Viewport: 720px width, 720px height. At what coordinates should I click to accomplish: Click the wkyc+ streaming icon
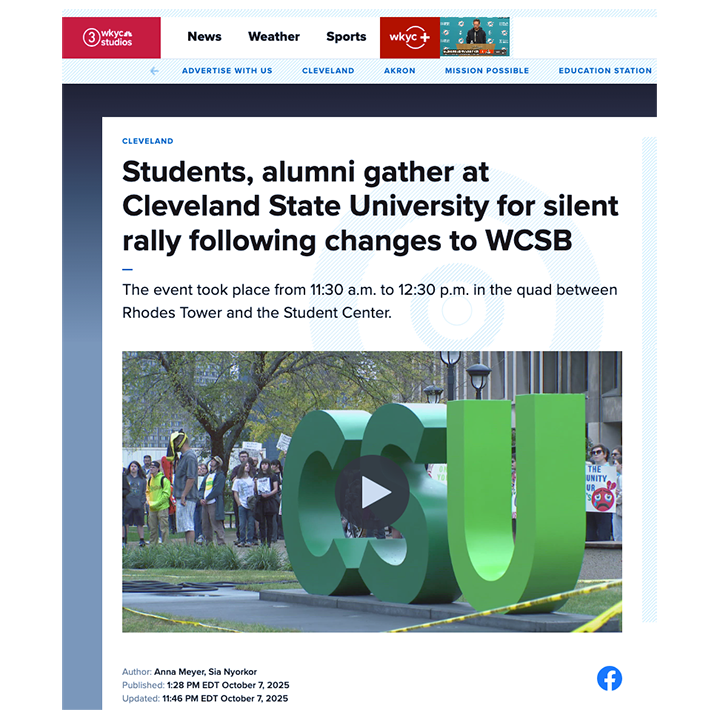[x=410, y=38]
